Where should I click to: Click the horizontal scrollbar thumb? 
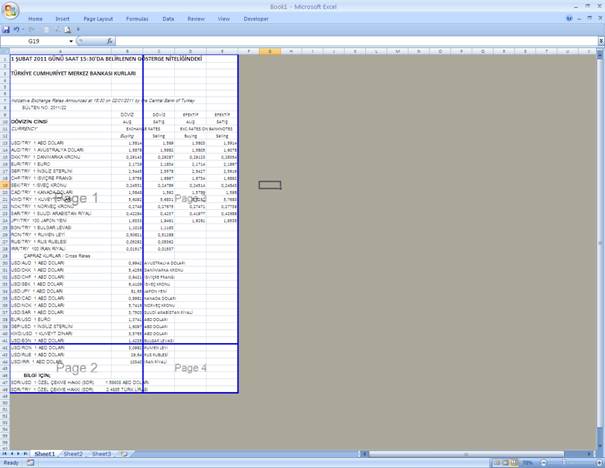coord(466,454)
